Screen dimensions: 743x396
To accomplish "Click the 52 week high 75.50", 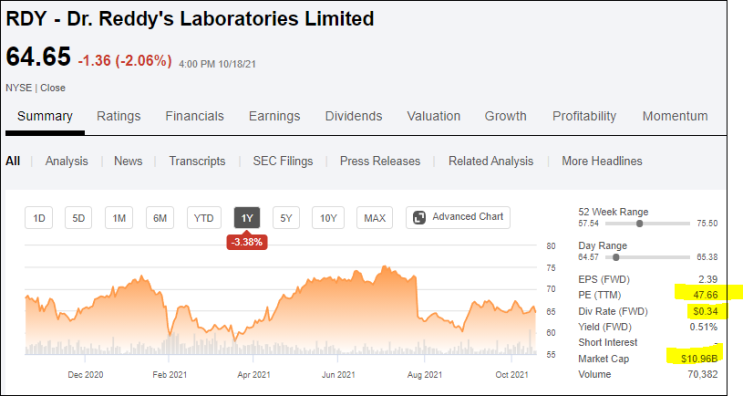I will (x=707, y=223).
